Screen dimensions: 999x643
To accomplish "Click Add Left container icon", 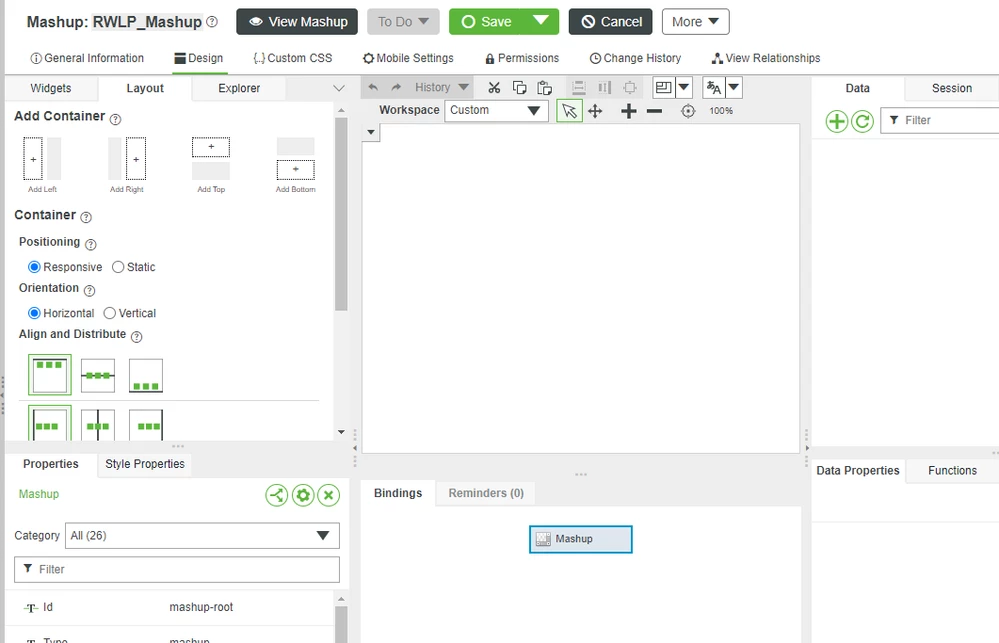I will tap(42, 159).
